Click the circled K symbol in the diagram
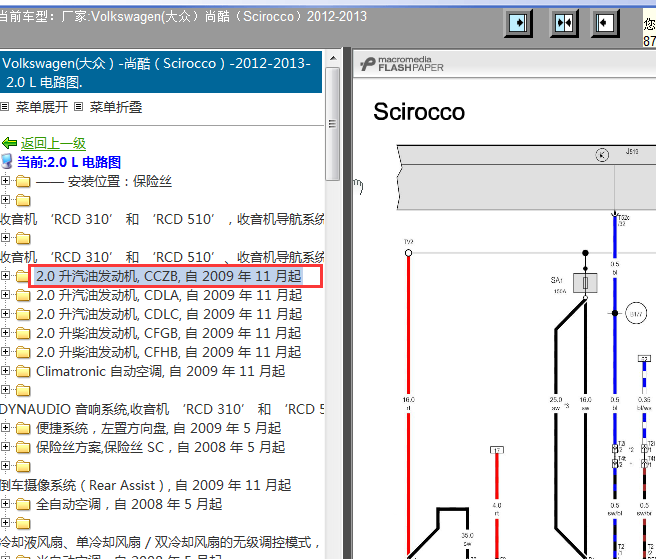Screen dimensions: 656x559 [602, 155]
